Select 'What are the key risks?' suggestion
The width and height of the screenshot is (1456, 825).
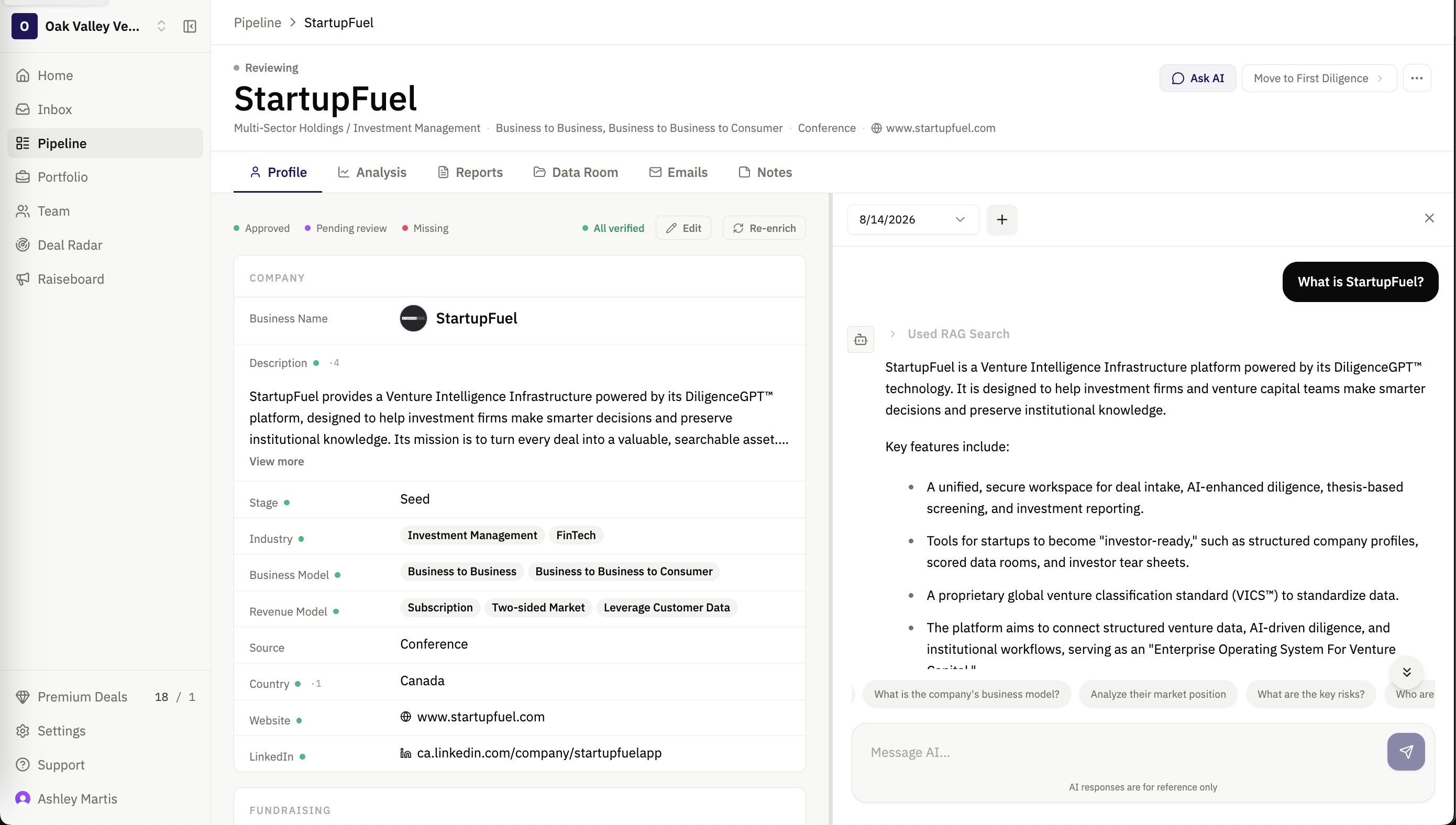pos(1310,694)
